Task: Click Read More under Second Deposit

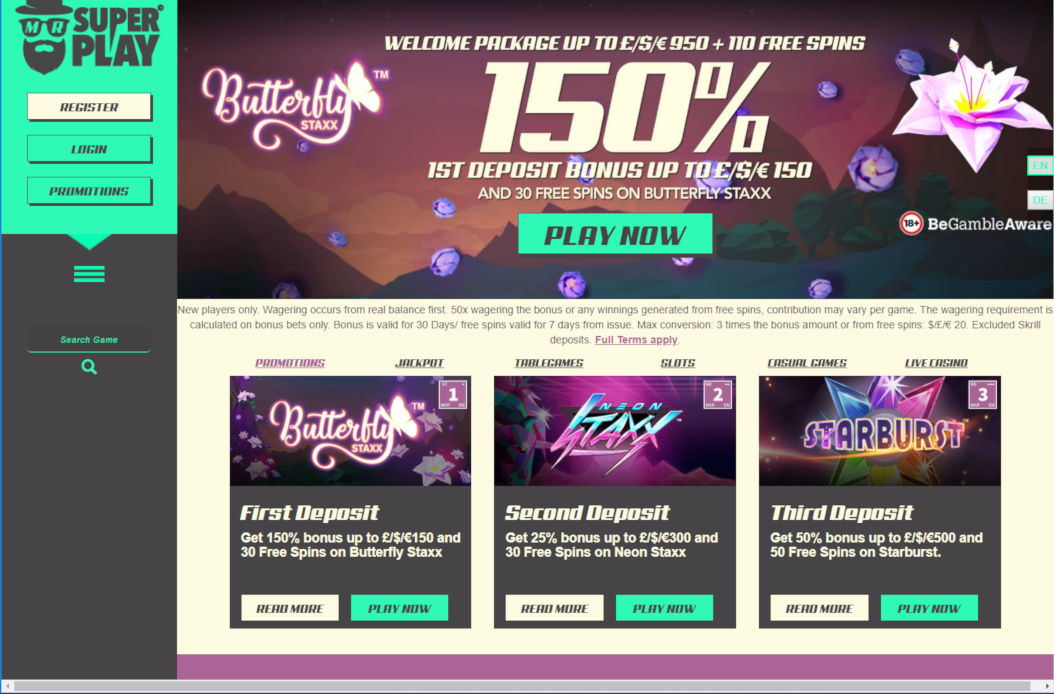Action: coord(555,608)
